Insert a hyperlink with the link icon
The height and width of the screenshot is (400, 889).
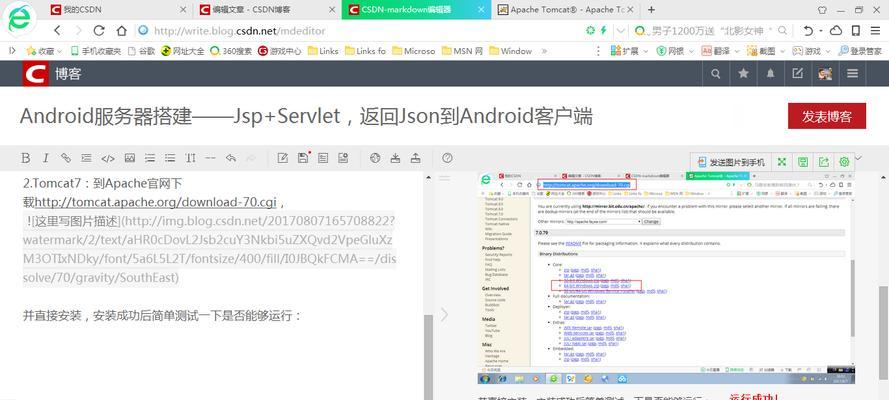point(66,158)
